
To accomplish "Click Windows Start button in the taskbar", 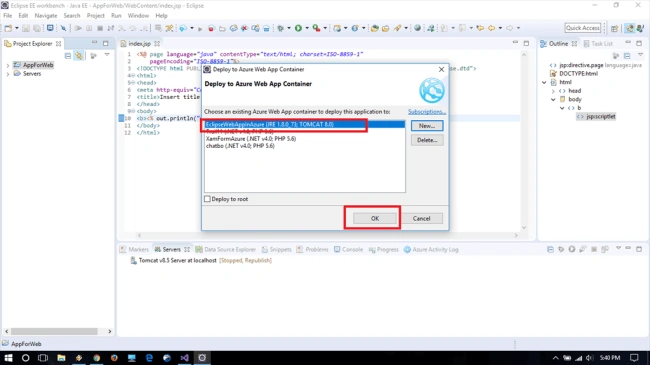I will click(8, 358).
